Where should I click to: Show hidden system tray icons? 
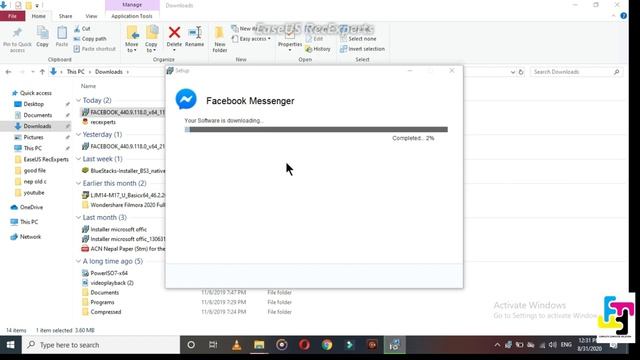pos(497,345)
